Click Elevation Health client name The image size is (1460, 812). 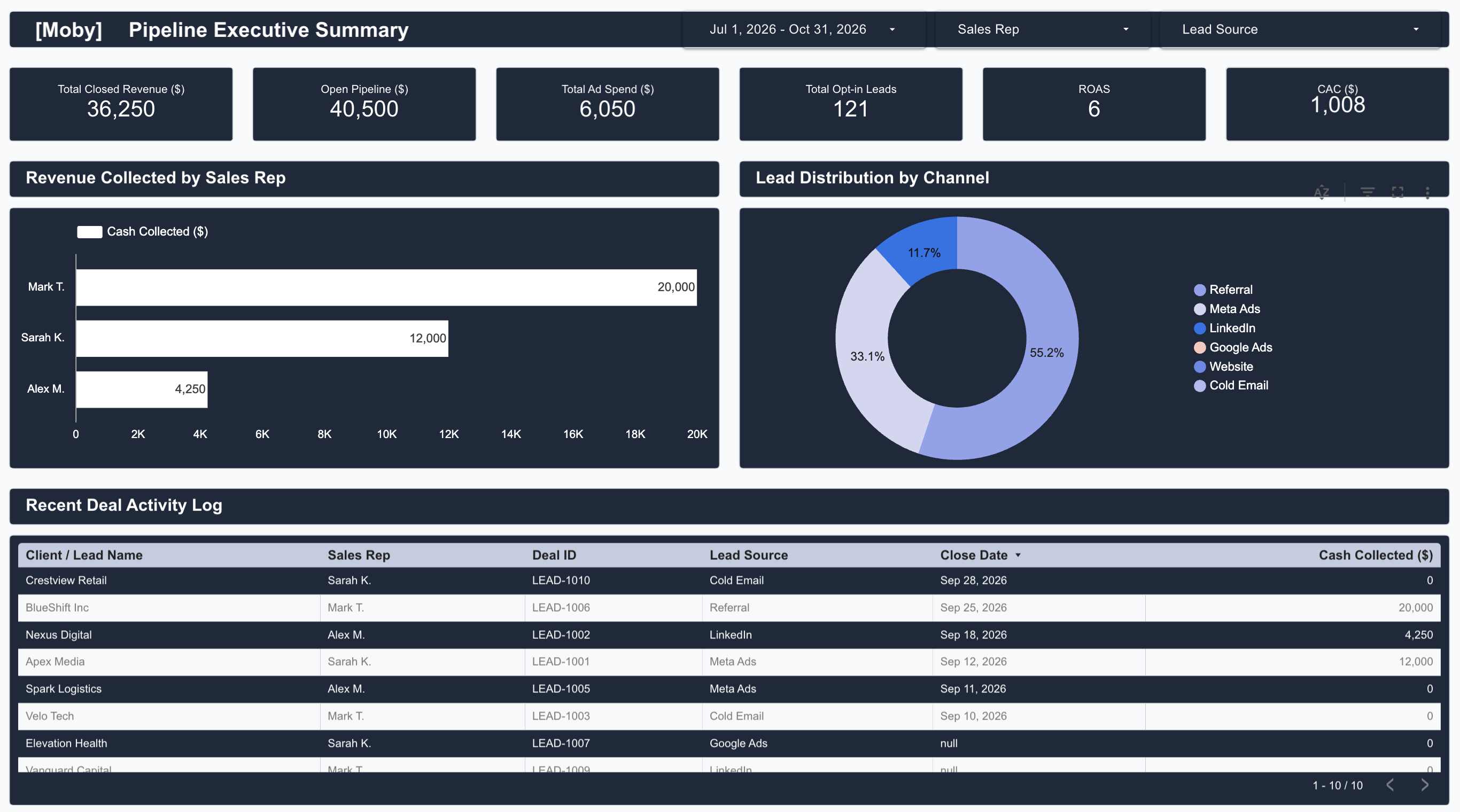pos(66,743)
